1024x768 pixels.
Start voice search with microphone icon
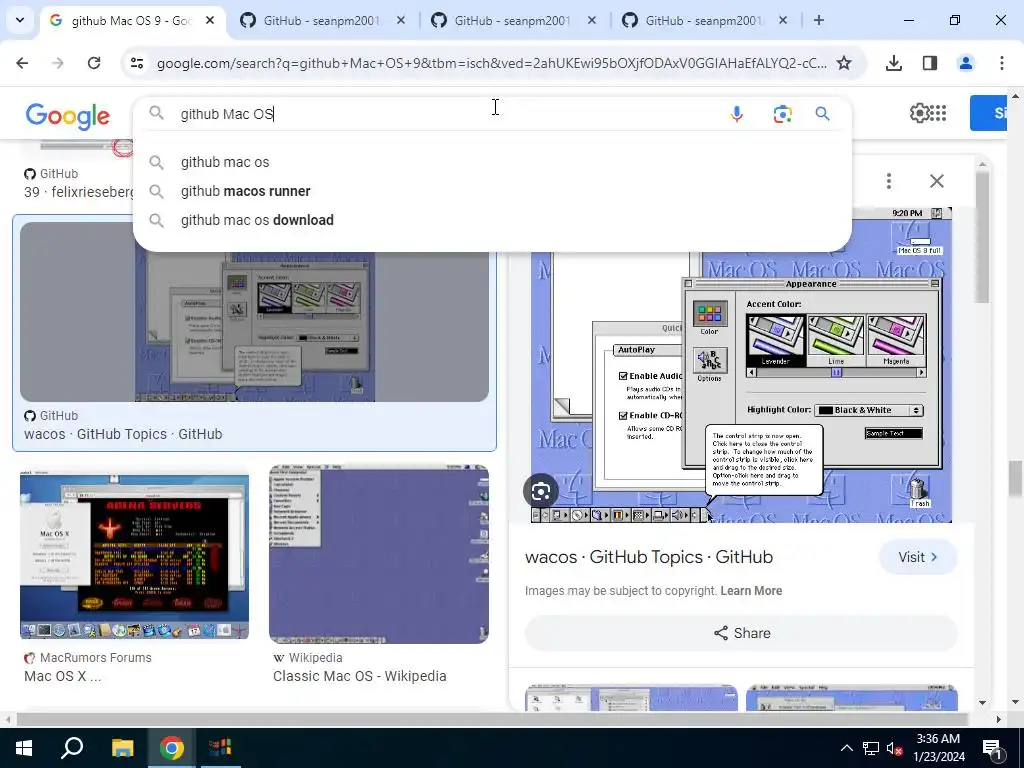737,114
